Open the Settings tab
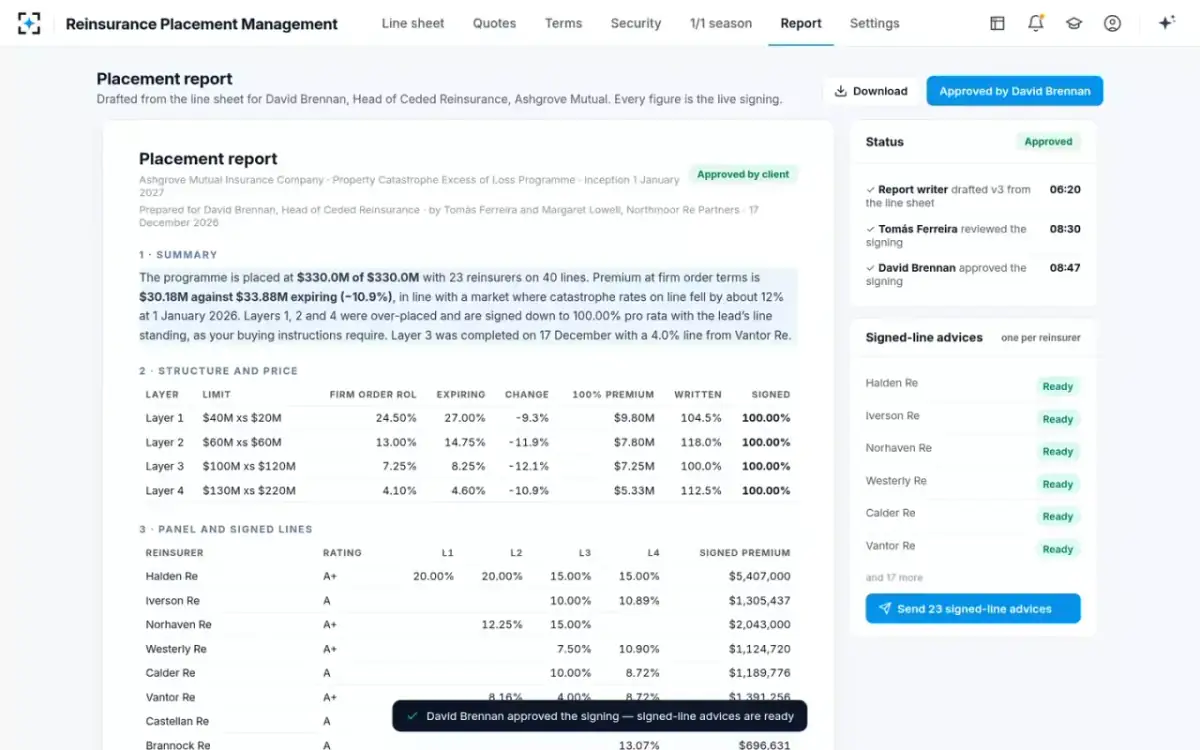 click(875, 23)
